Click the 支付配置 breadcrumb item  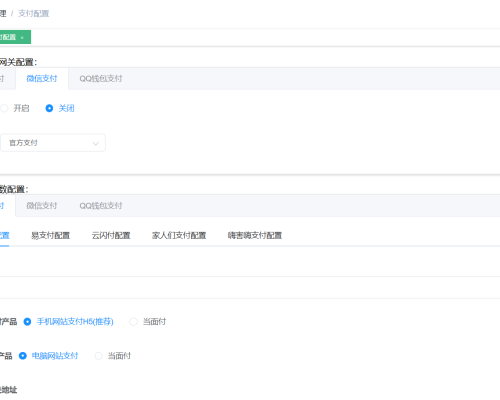[33, 14]
